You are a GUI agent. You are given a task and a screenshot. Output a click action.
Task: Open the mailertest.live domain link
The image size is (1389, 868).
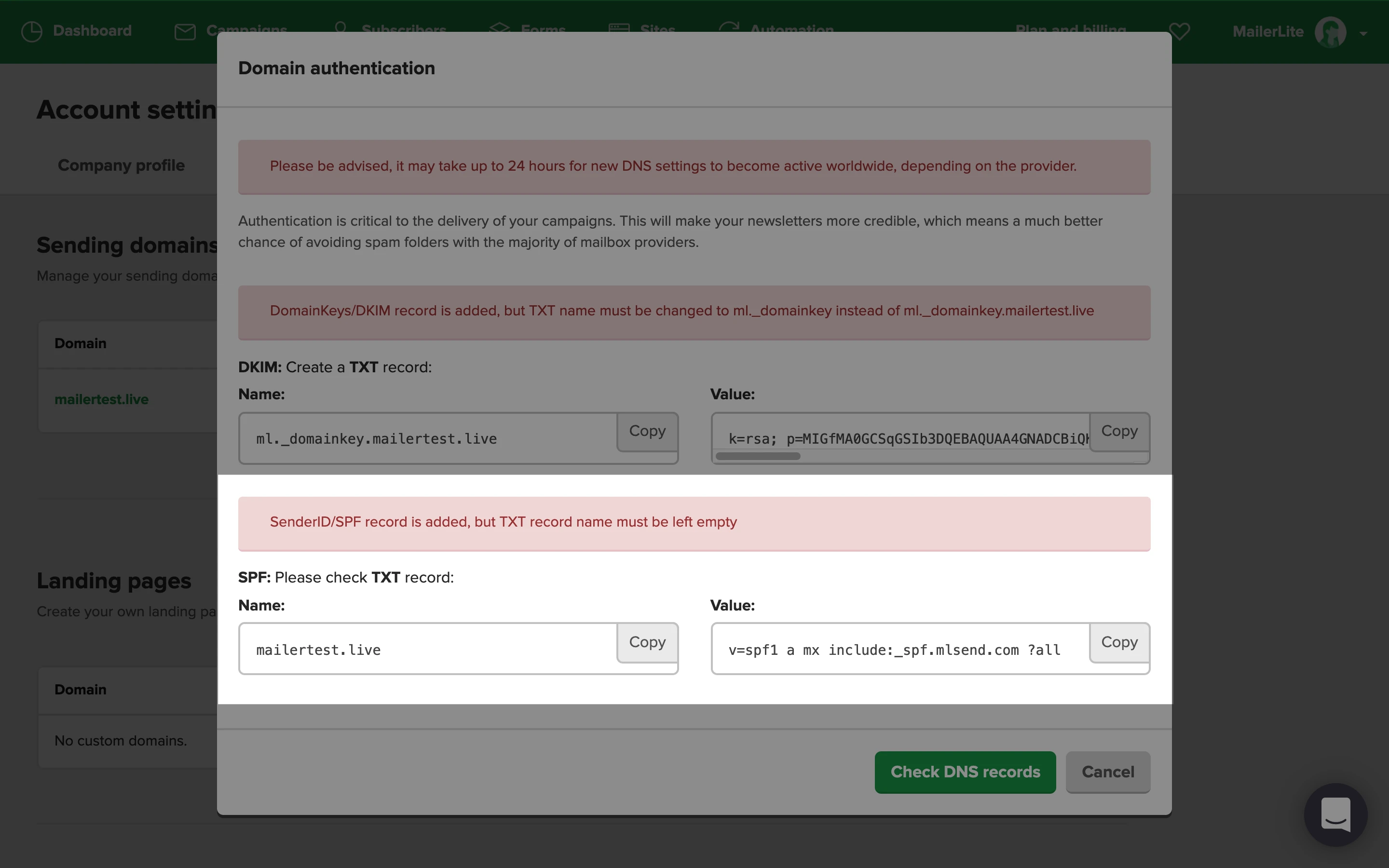pyautogui.click(x=102, y=400)
